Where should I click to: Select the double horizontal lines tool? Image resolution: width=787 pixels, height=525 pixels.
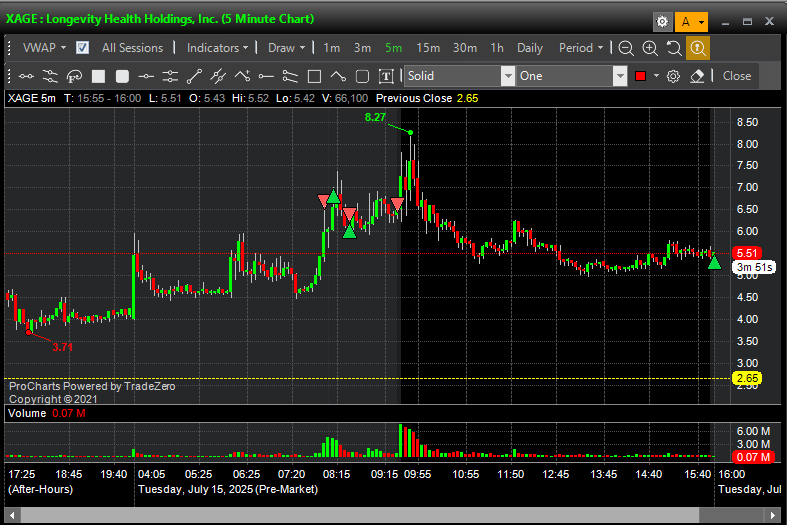pos(170,76)
